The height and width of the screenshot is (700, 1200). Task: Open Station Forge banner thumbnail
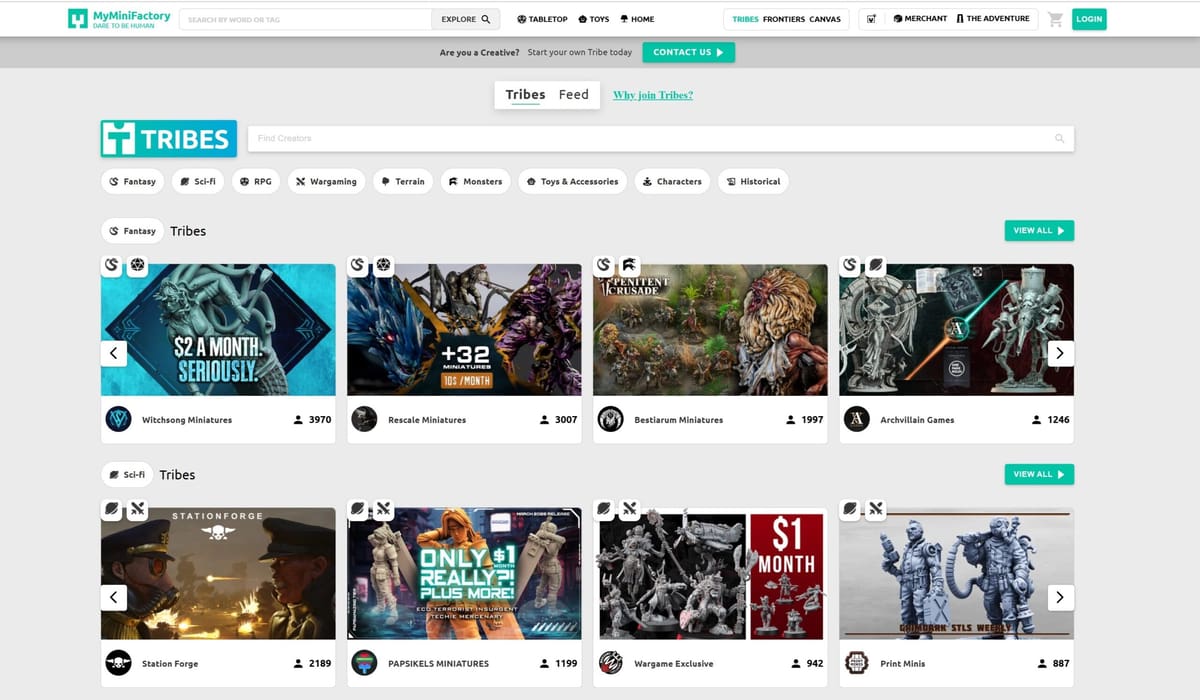(x=218, y=574)
